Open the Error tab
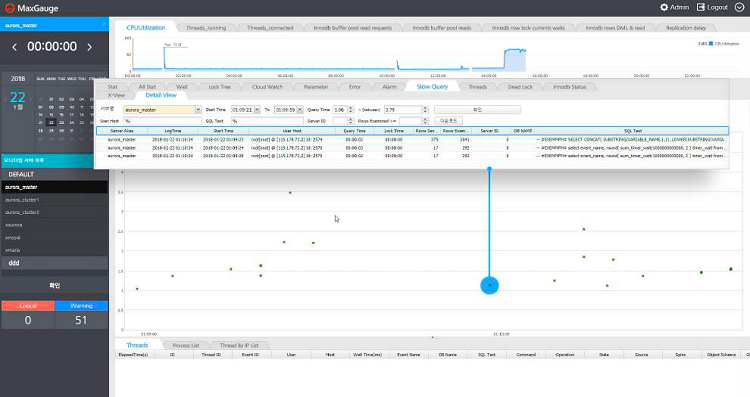This screenshot has width=750, height=397. click(x=354, y=87)
